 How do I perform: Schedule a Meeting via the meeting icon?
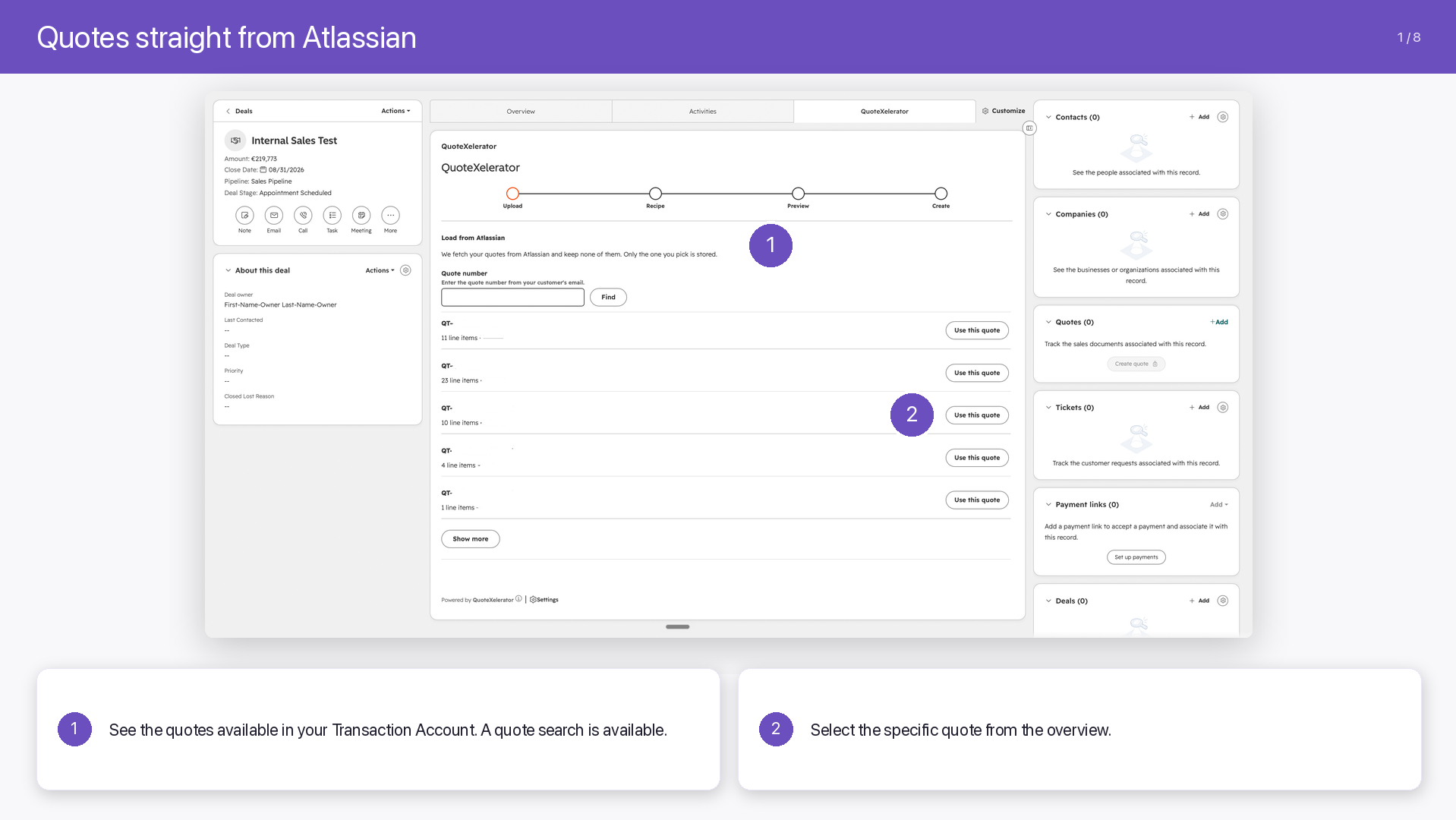tap(361, 216)
